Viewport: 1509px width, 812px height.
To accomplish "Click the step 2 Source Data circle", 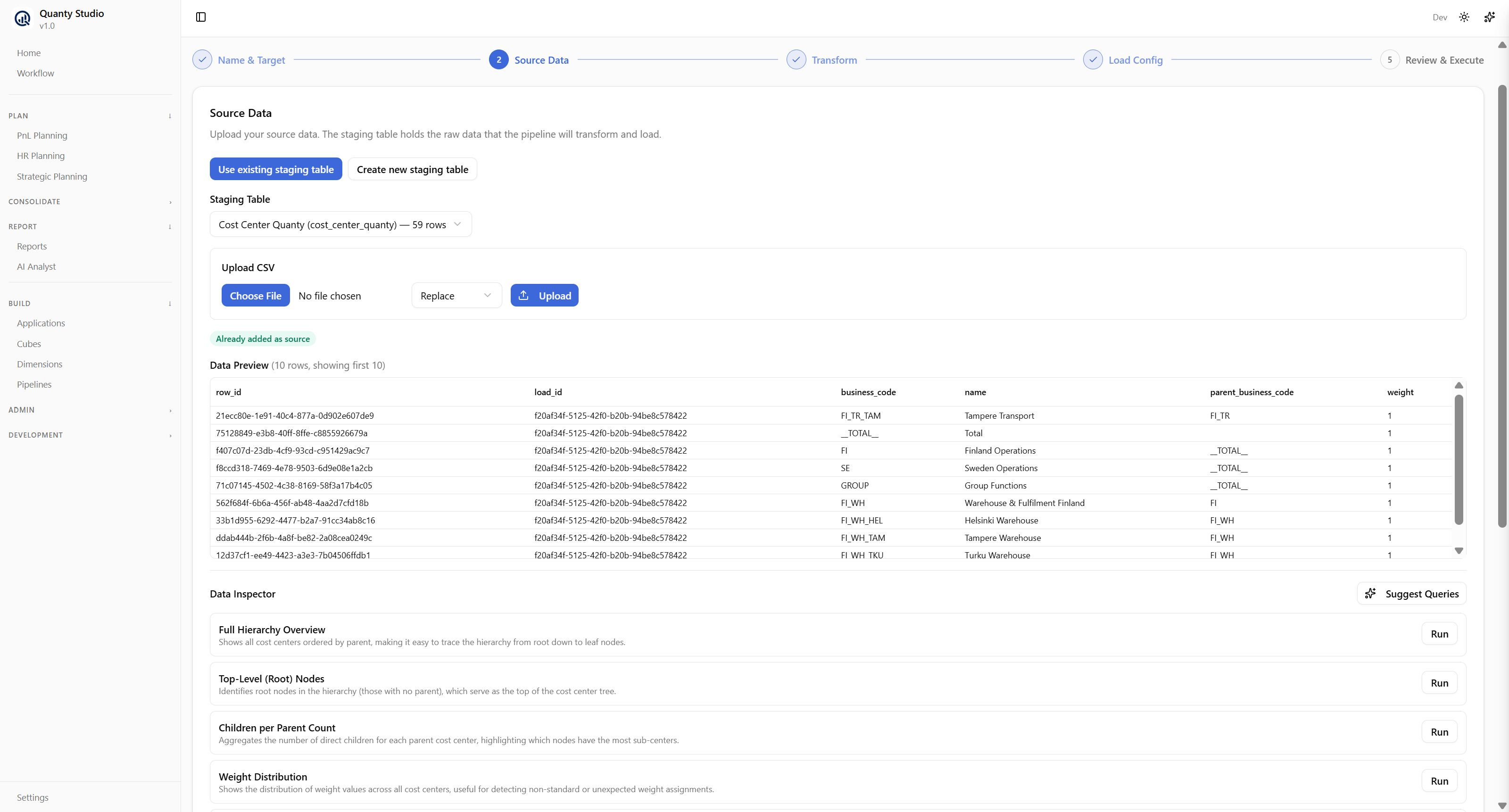I will pyautogui.click(x=498, y=60).
